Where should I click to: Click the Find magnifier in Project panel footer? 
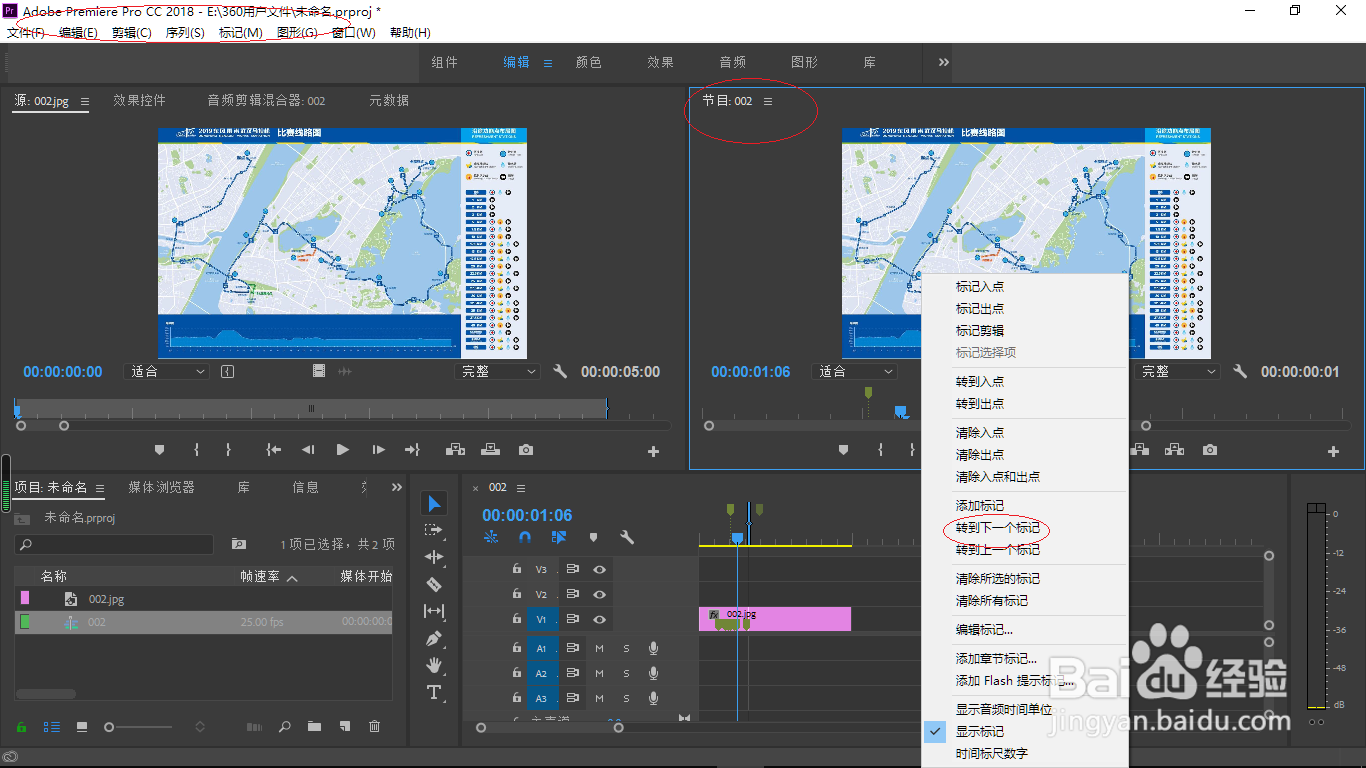(285, 727)
